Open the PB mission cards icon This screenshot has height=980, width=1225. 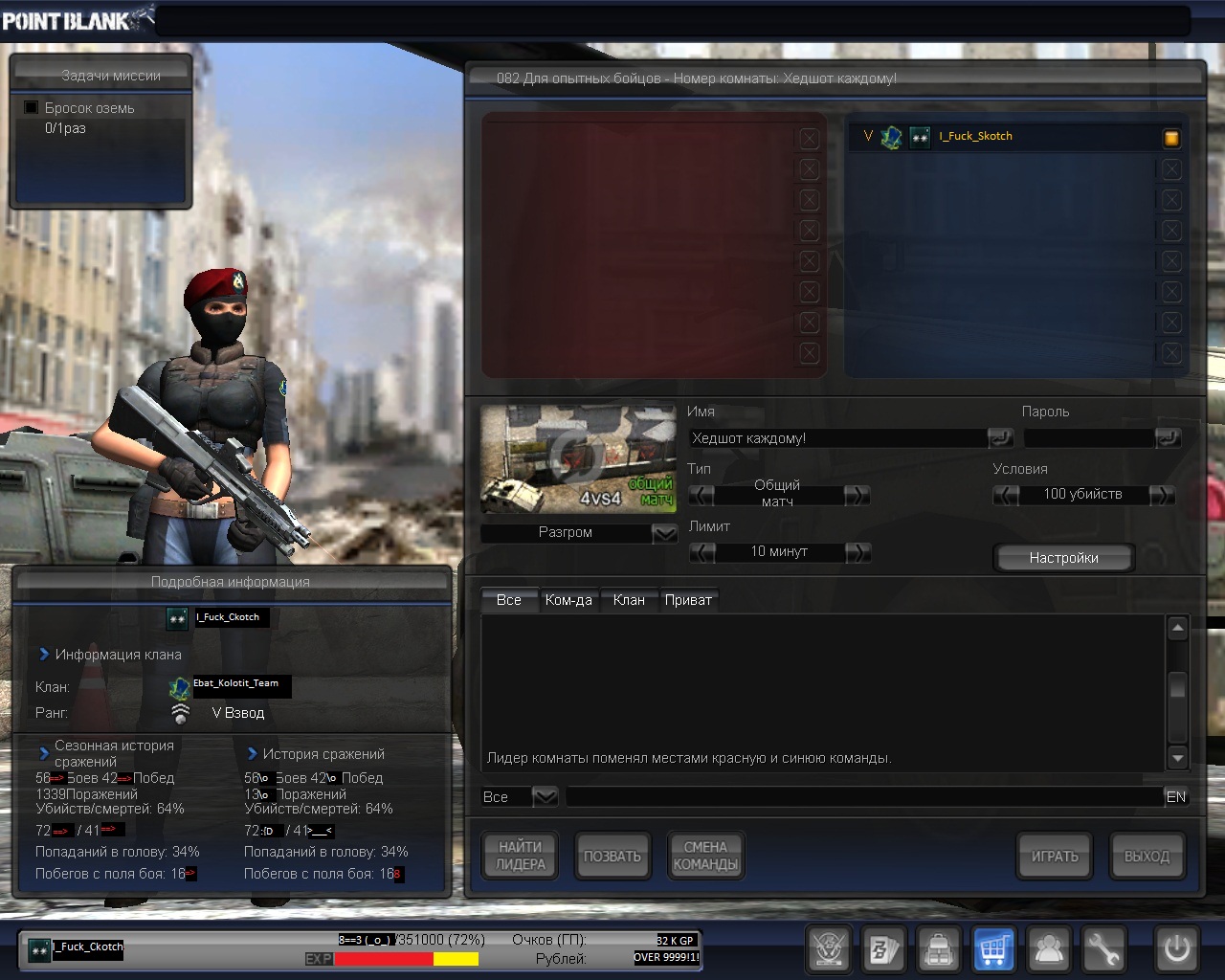[x=883, y=950]
